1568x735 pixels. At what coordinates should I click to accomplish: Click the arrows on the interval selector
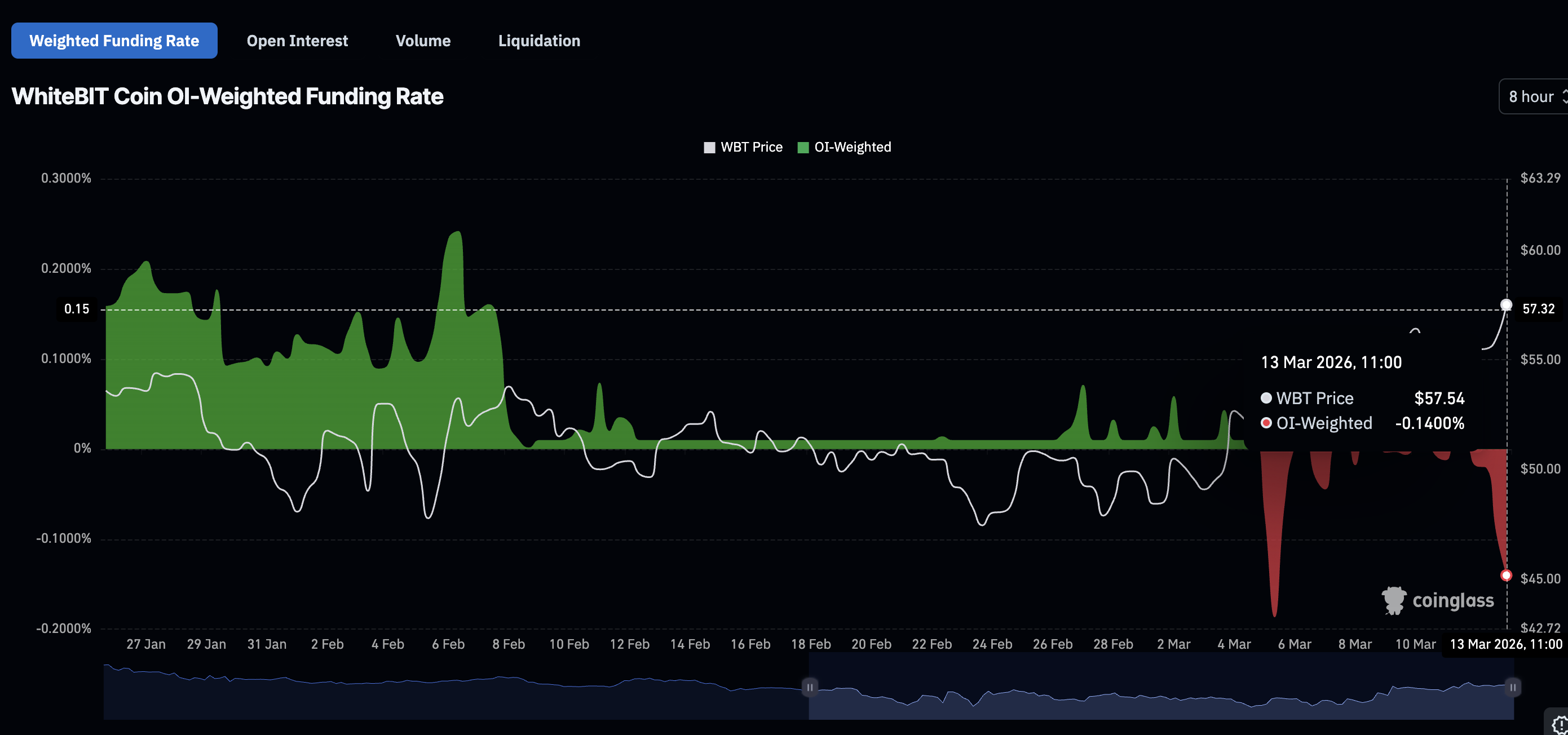(1565, 97)
